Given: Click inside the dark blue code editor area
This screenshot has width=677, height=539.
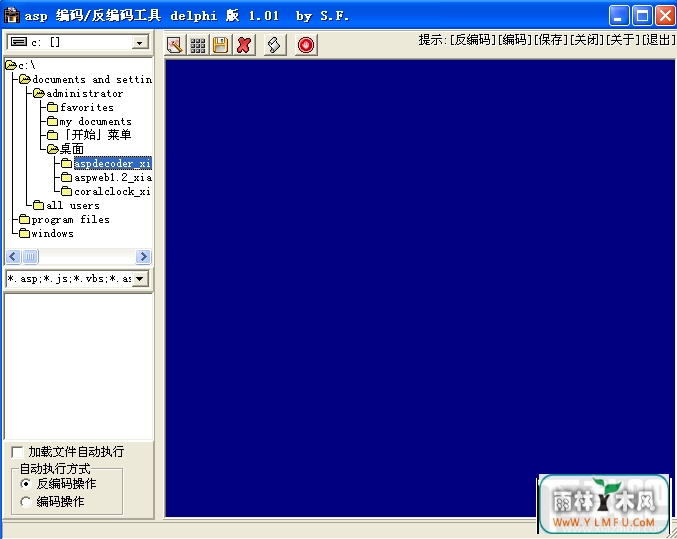Looking at the screenshot, I should point(420,288).
